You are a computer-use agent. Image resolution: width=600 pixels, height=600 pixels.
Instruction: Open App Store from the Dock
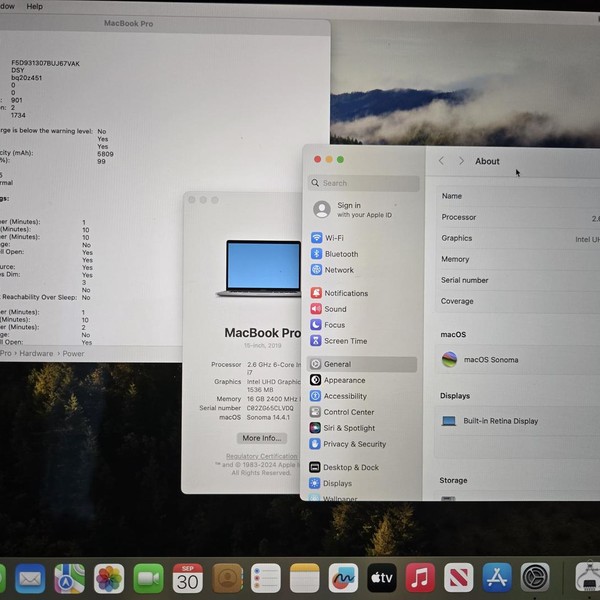pos(497,577)
